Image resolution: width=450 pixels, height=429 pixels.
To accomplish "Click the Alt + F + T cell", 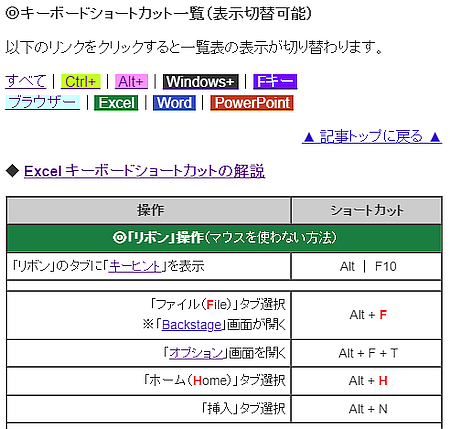I will [367, 353].
